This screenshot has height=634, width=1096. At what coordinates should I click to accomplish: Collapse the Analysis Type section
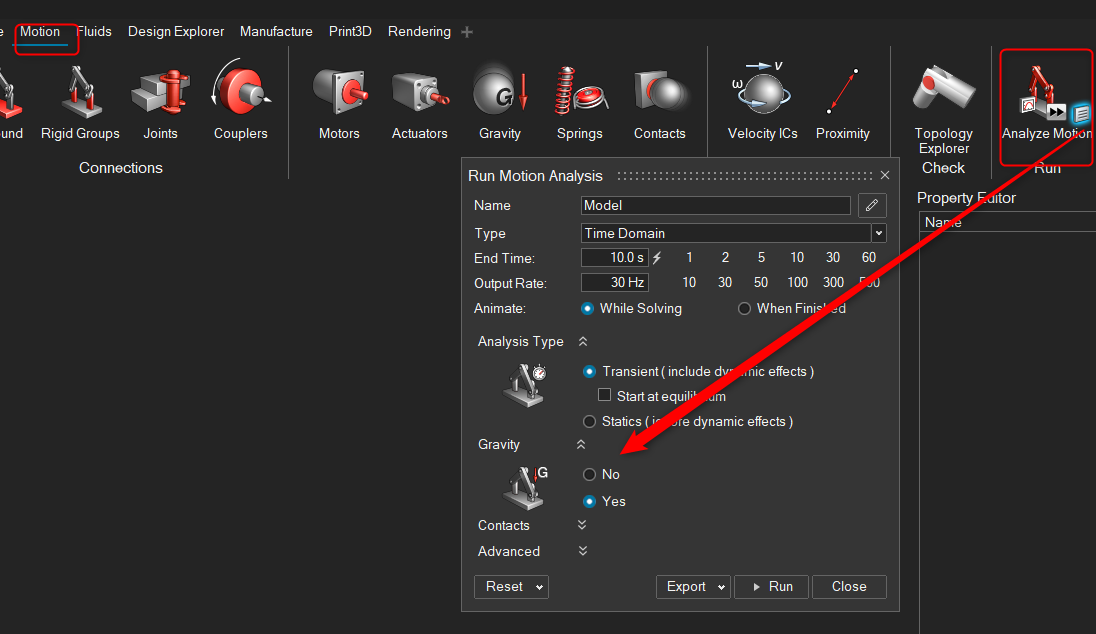pos(583,341)
